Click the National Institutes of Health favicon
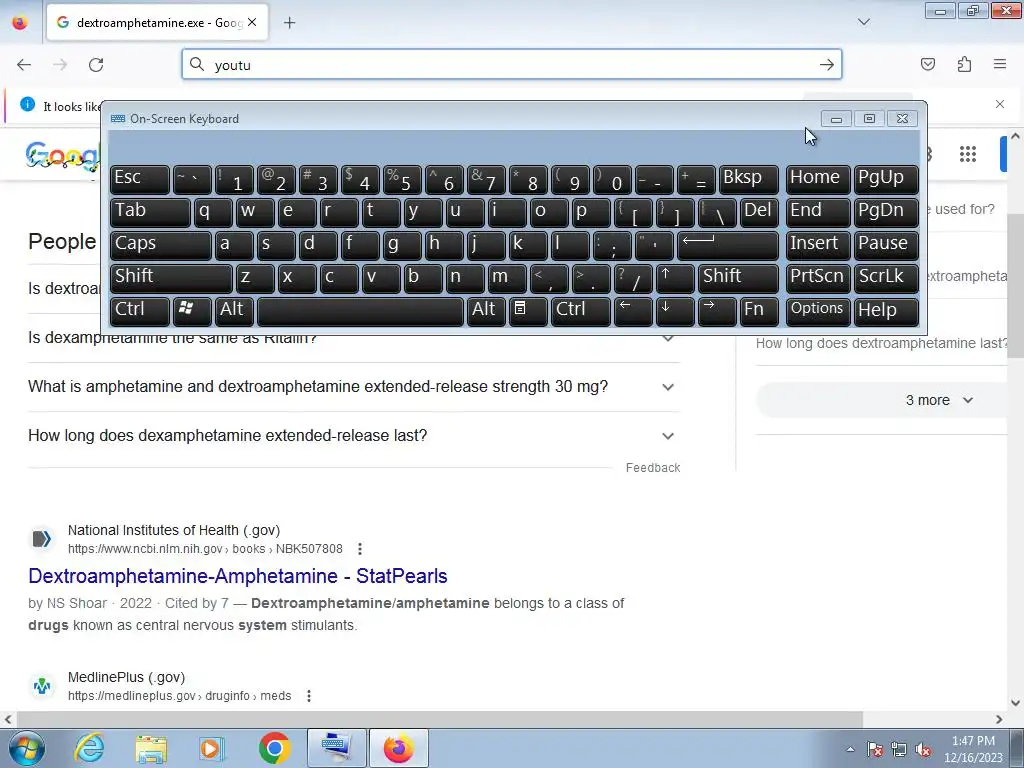 [x=42, y=539]
